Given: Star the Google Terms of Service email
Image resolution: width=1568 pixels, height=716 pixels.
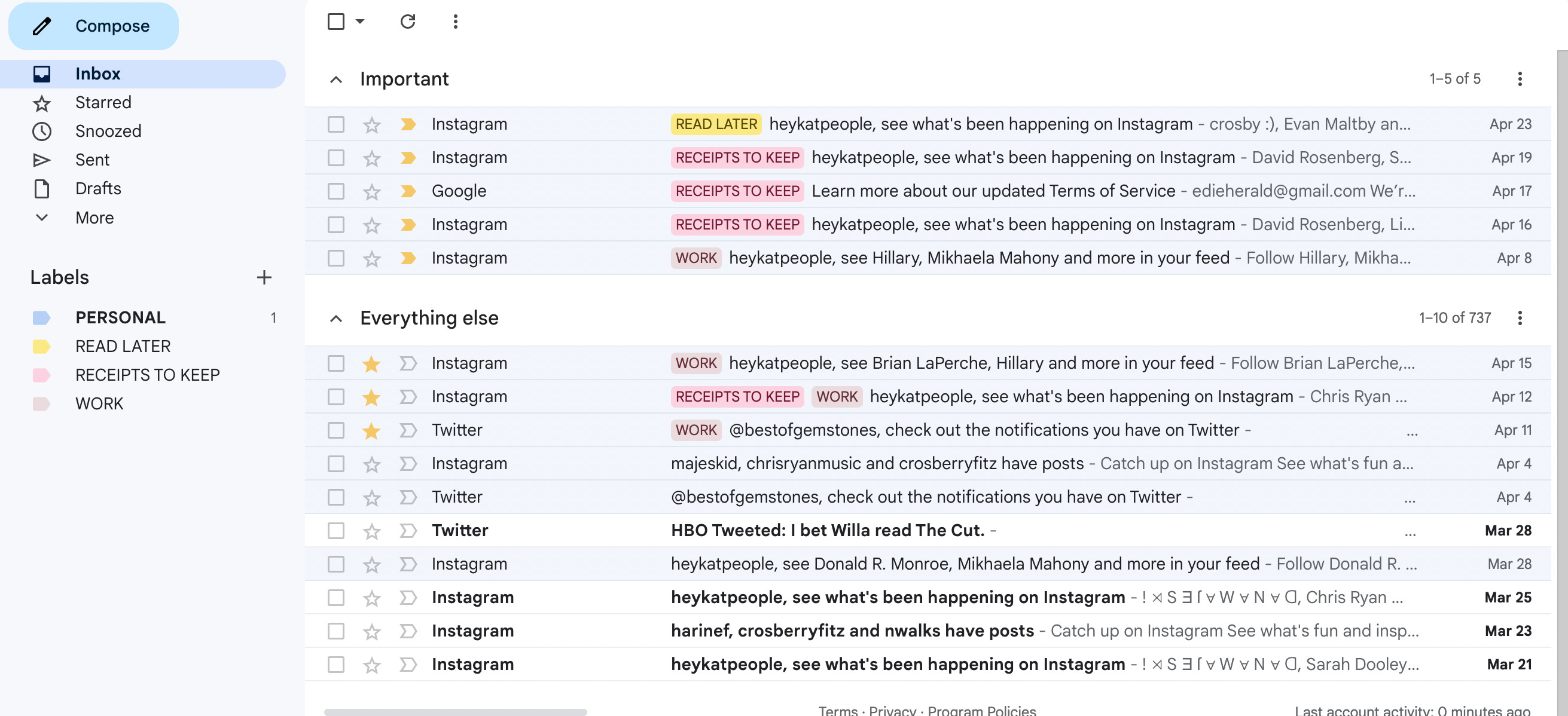Looking at the screenshot, I should click(371, 191).
